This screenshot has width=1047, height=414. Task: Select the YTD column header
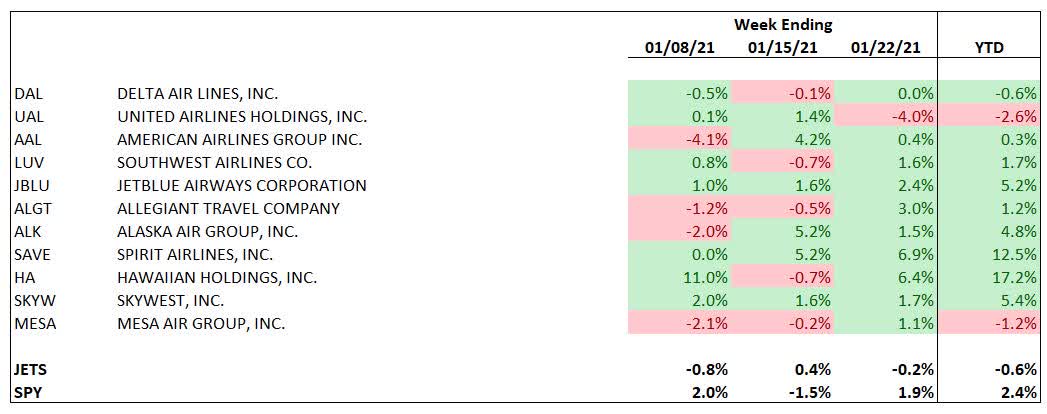pyautogui.click(x=988, y=49)
